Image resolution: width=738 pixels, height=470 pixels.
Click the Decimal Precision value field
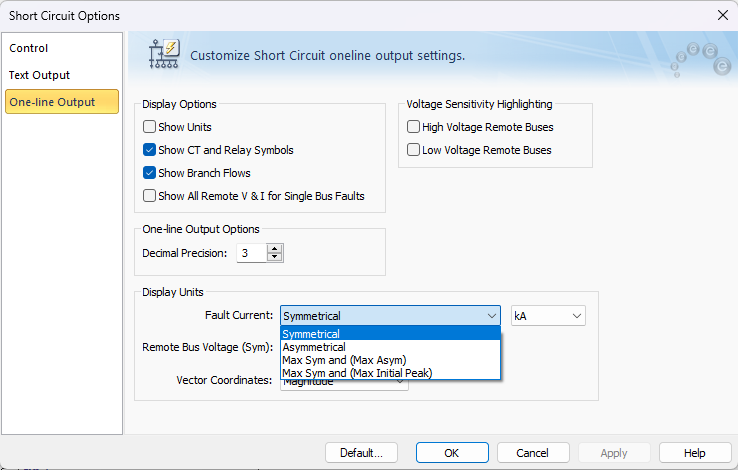251,253
